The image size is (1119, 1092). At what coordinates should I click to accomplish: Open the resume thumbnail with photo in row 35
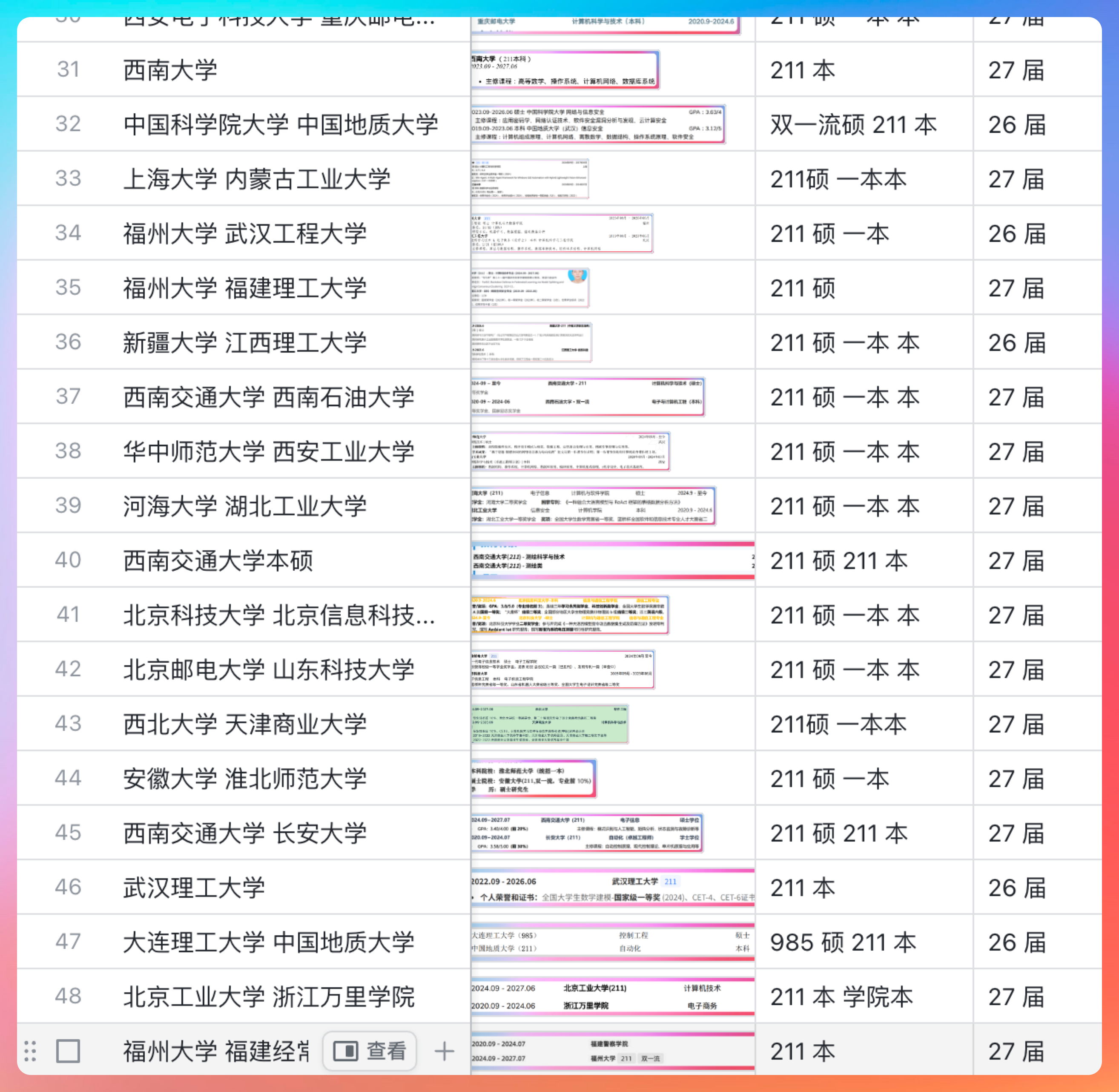coord(531,288)
